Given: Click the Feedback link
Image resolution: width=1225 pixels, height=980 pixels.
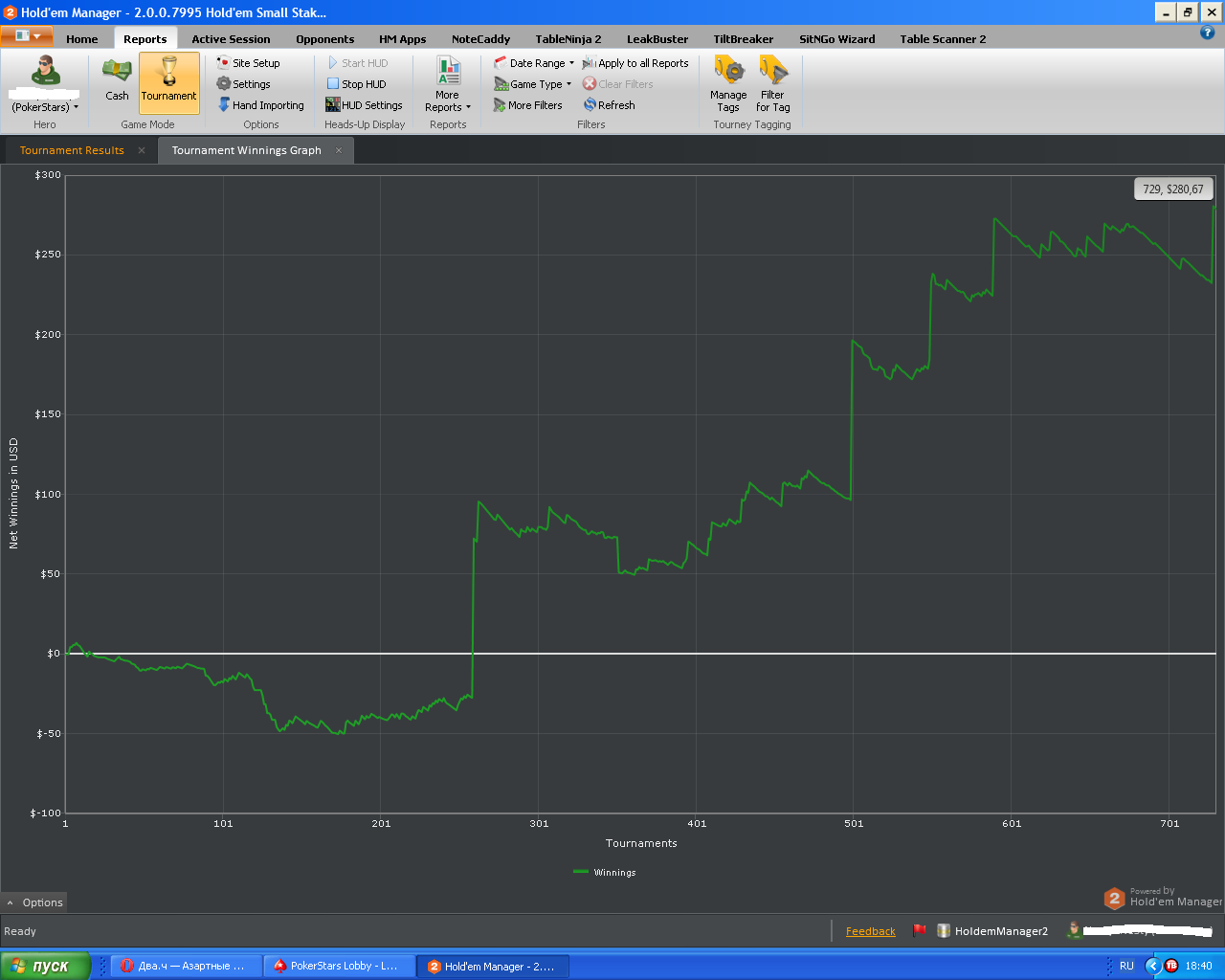Looking at the screenshot, I should (x=871, y=931).
